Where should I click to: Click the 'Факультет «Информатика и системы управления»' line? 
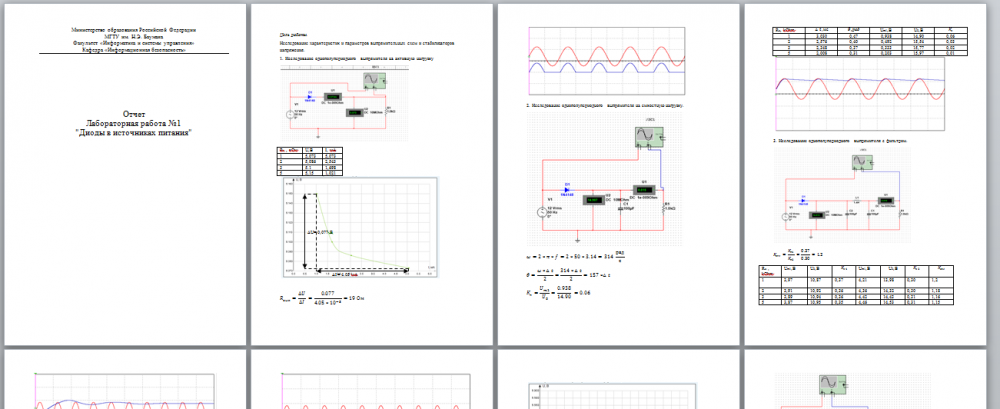[134, 43]
